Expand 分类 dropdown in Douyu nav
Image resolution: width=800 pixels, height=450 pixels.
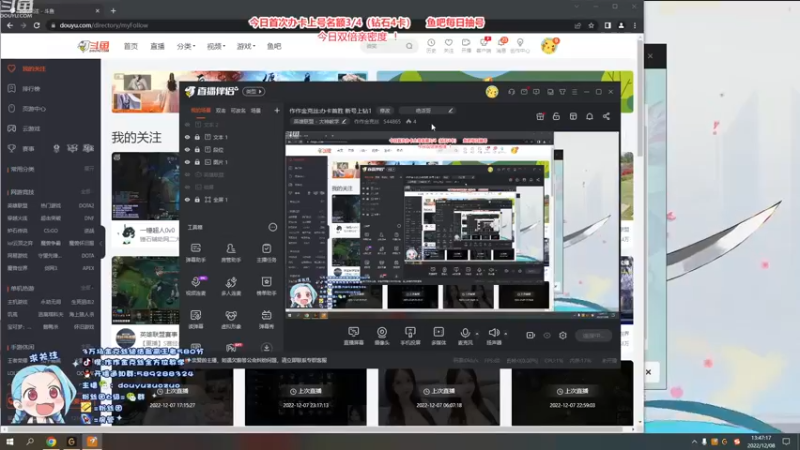click(x=186, y=46)
